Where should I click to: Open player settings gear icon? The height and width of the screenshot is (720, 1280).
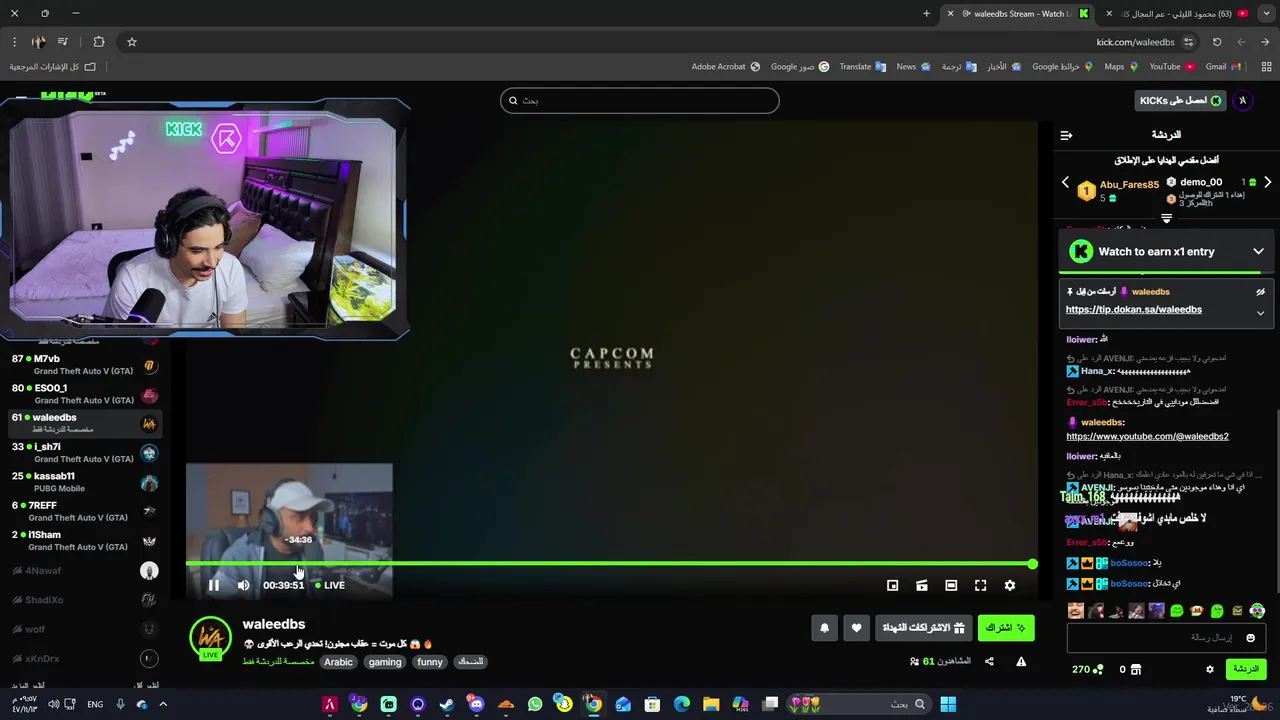coord(1010,585)
